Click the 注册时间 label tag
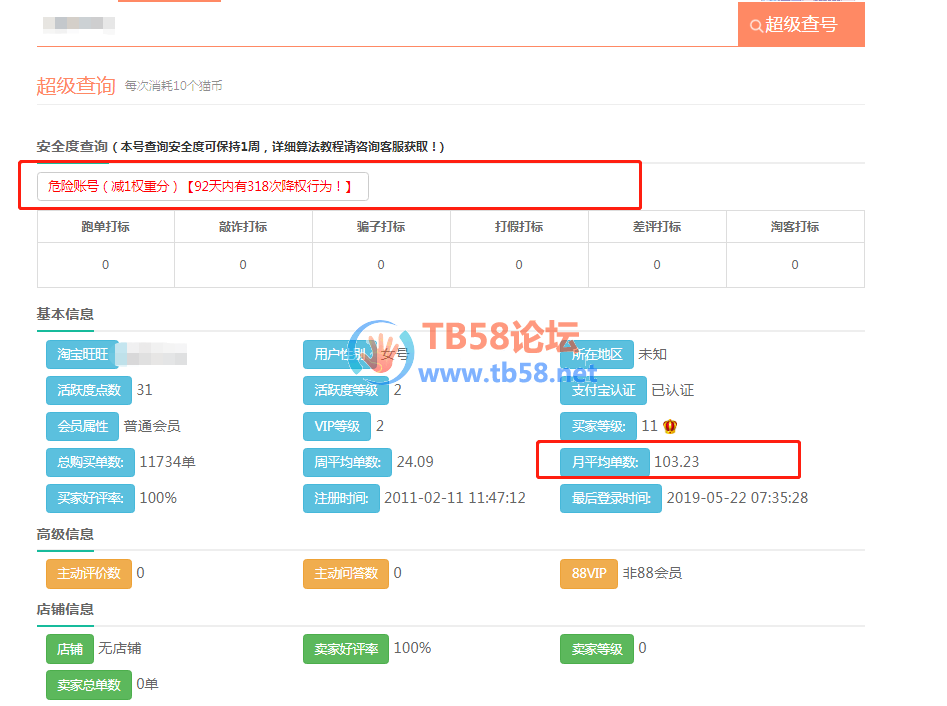The image size is (947, 706). 340,498
